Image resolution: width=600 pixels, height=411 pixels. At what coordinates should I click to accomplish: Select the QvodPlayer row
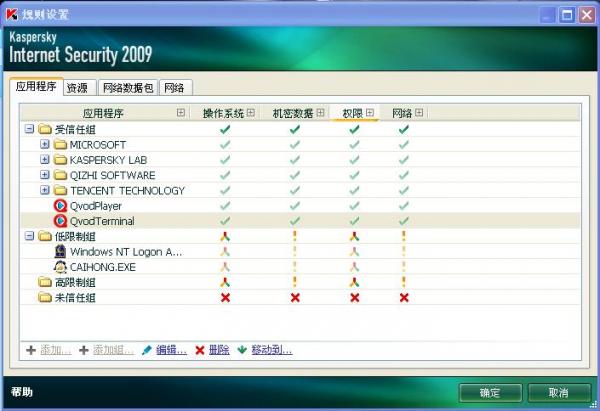[300, 206]
